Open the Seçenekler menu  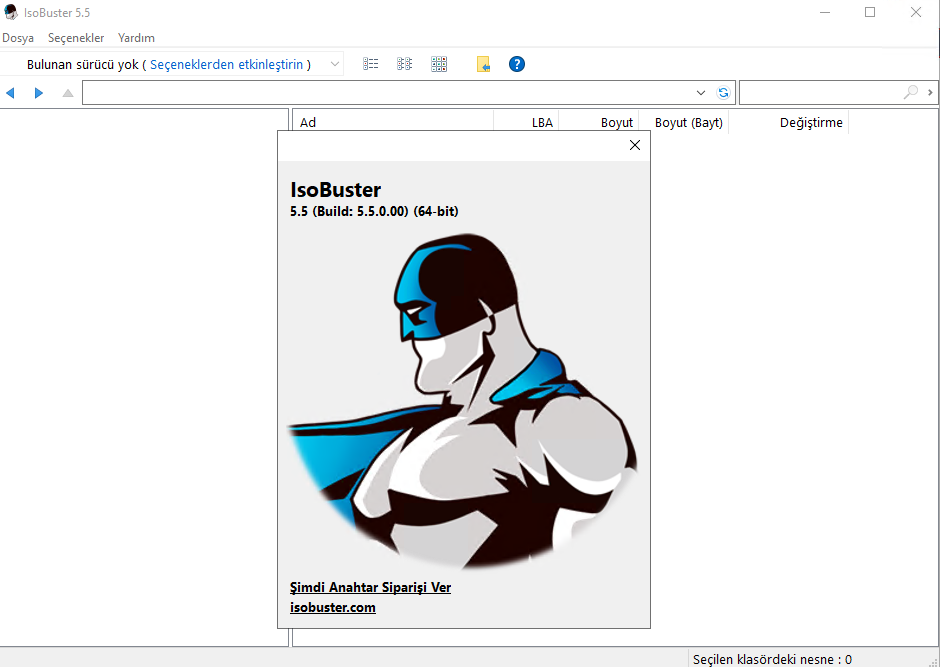point(76,38)
